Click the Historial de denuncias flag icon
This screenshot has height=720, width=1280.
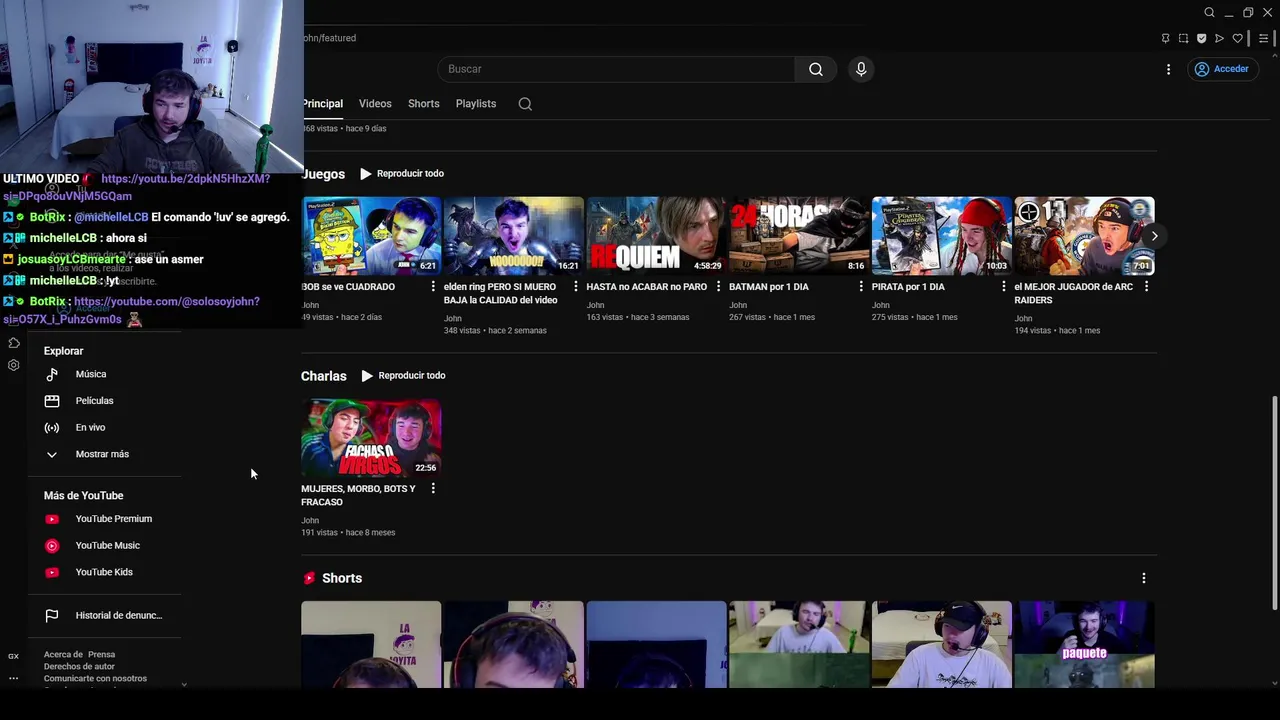point(52,616)
